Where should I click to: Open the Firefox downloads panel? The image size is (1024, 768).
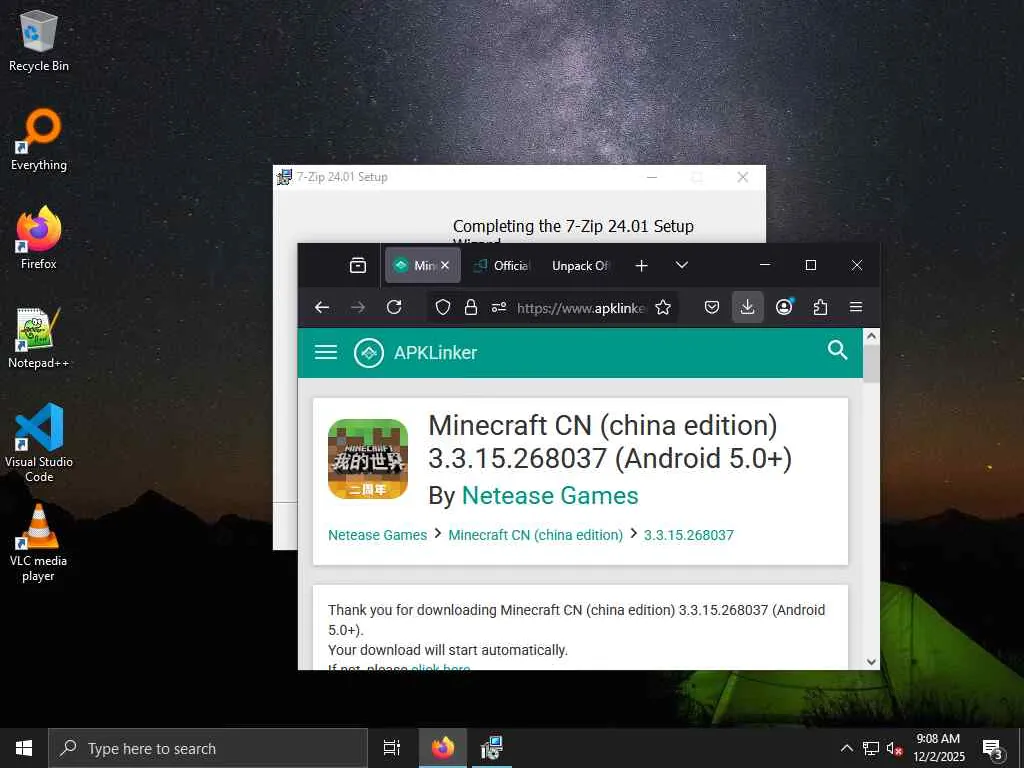pyautogui.click(x=748, y=307)
